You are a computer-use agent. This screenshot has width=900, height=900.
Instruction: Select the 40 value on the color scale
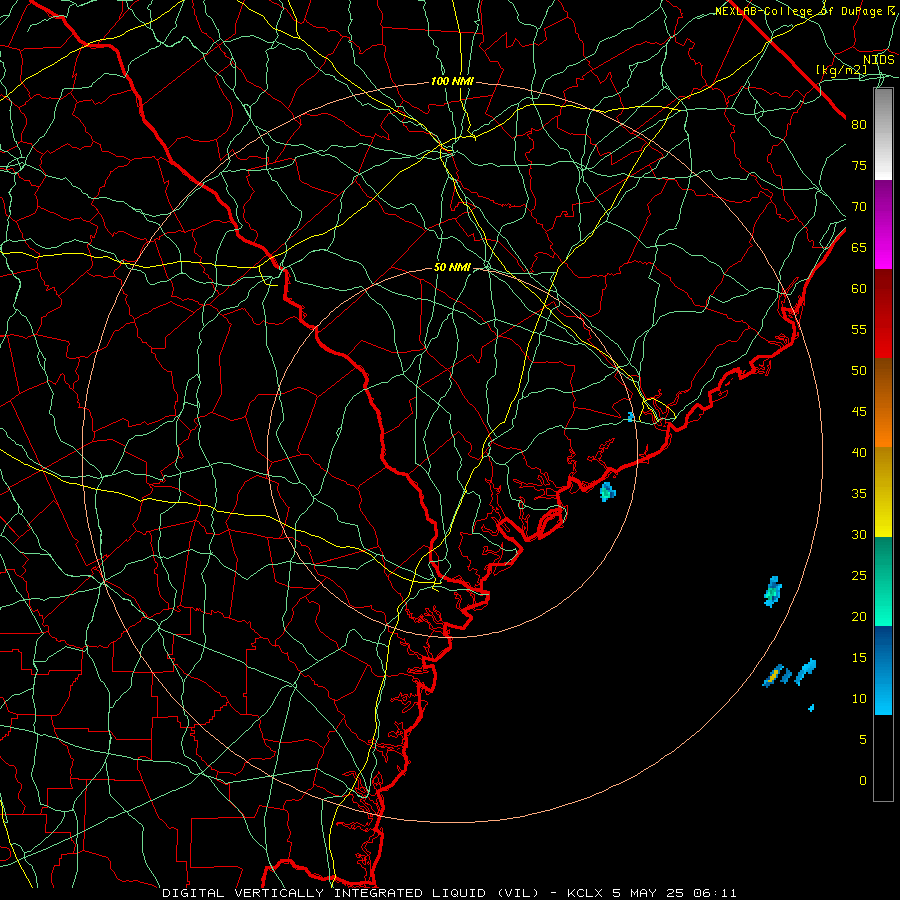point(859,452)
